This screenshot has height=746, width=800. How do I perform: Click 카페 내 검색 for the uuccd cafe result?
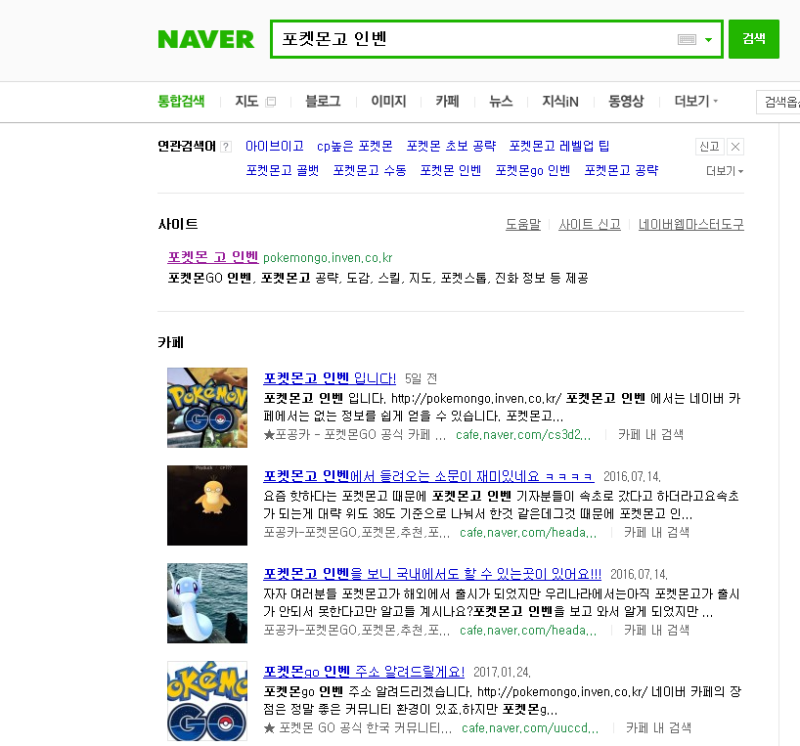click(659, 728)
